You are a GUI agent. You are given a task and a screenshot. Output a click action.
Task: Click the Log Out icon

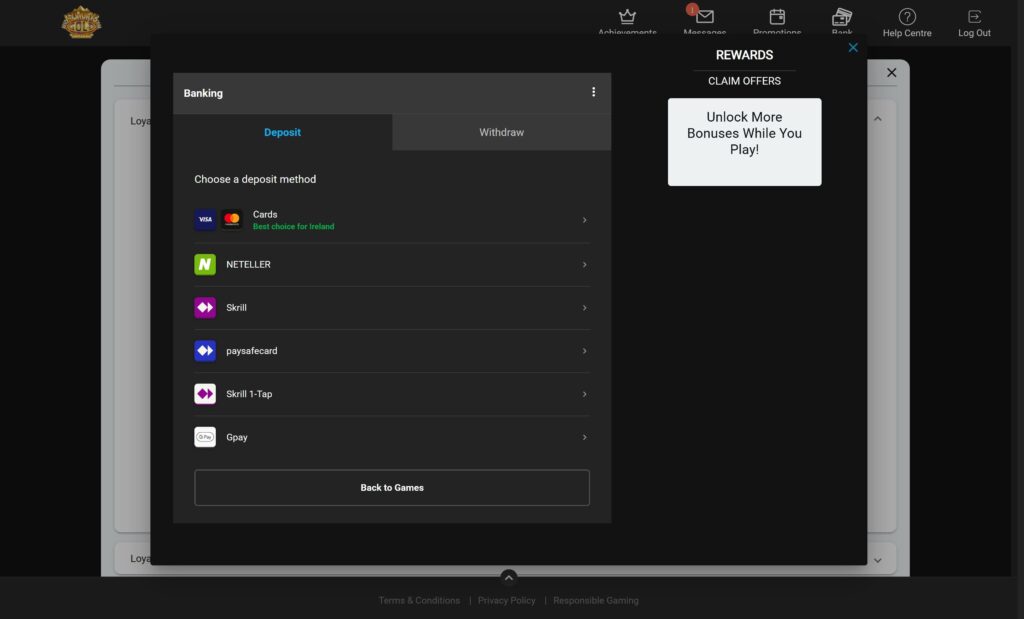(x=974, y=17)
